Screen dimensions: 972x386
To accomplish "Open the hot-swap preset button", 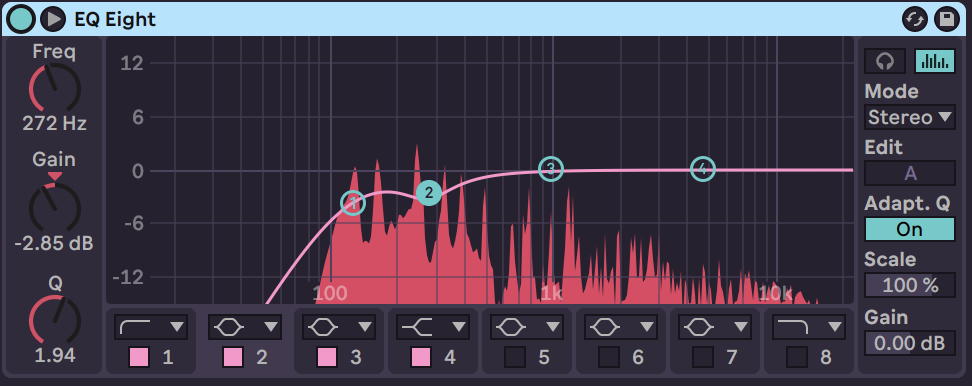I will click(915, 19).
